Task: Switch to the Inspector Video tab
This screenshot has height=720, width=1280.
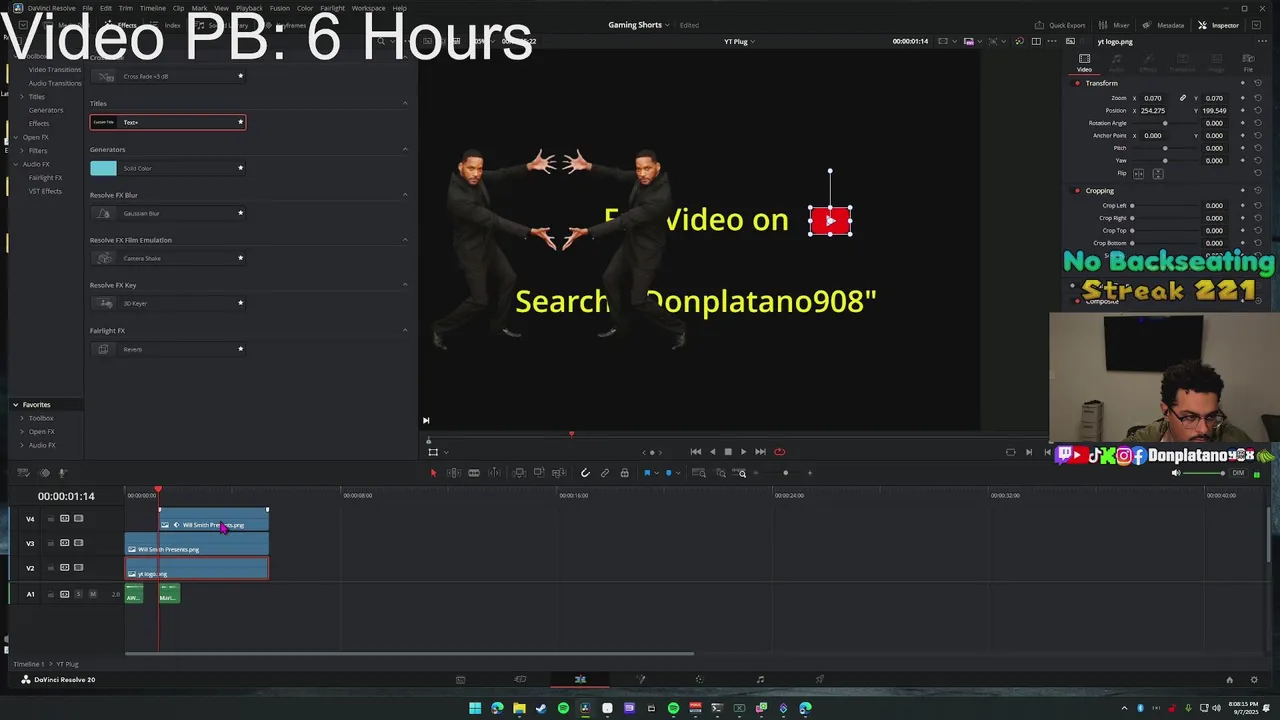Action: point(1084,63)
